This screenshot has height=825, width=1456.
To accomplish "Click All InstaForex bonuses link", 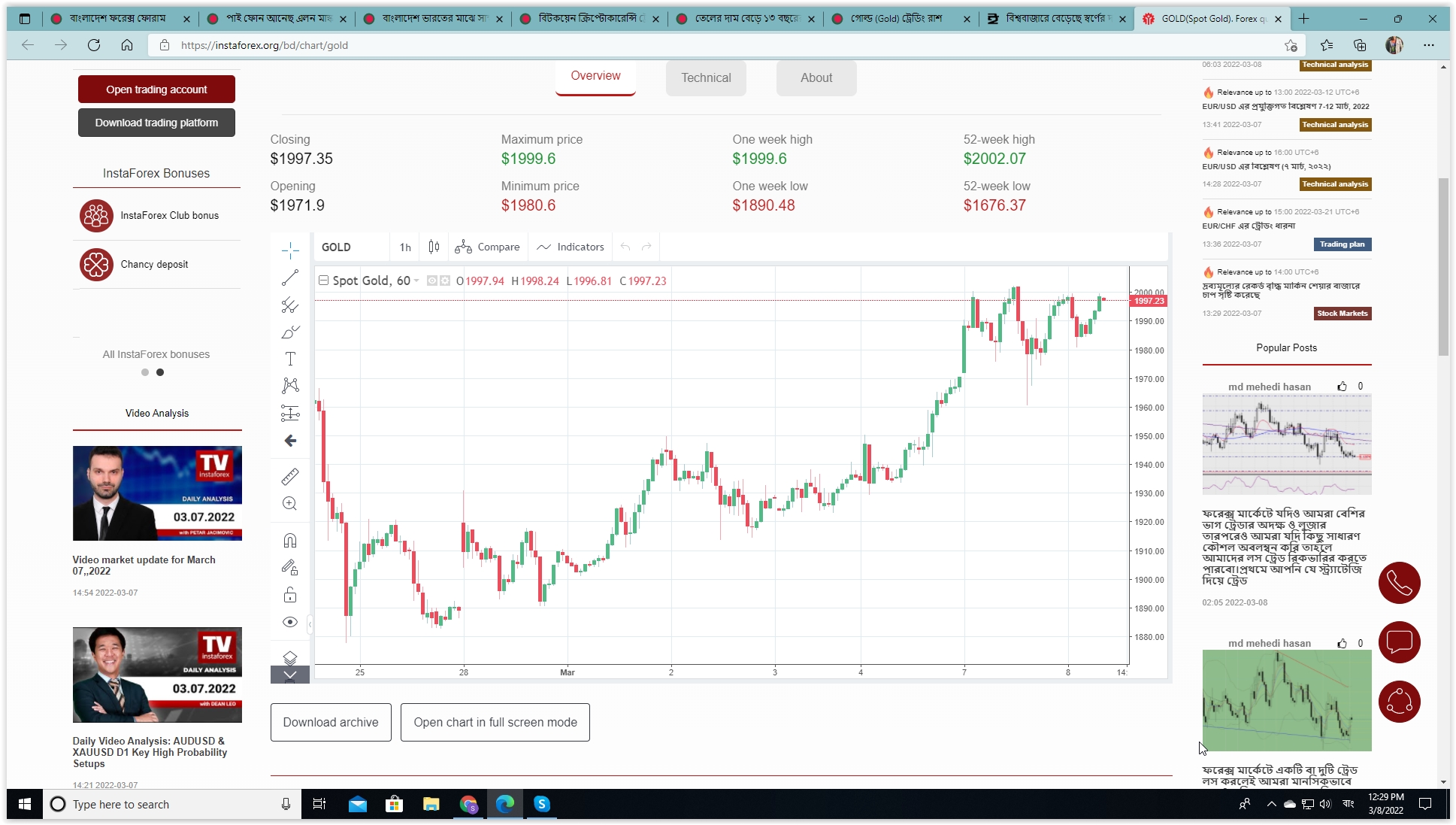I will point(156,354).
